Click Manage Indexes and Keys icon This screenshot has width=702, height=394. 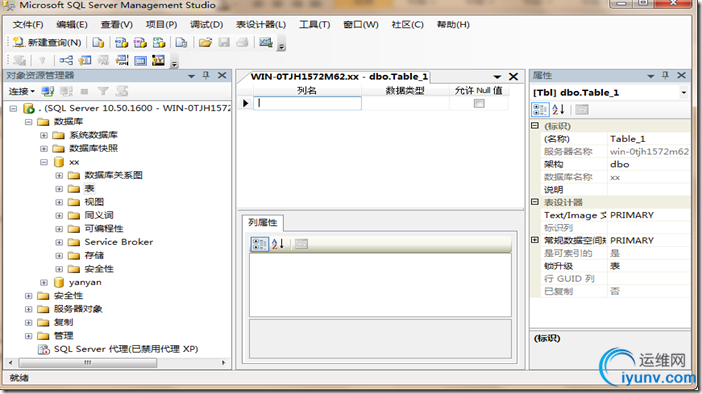coord(85,60)
